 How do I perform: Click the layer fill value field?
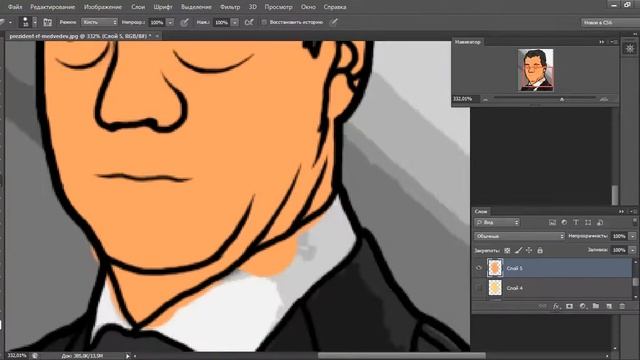coord(619,250)
